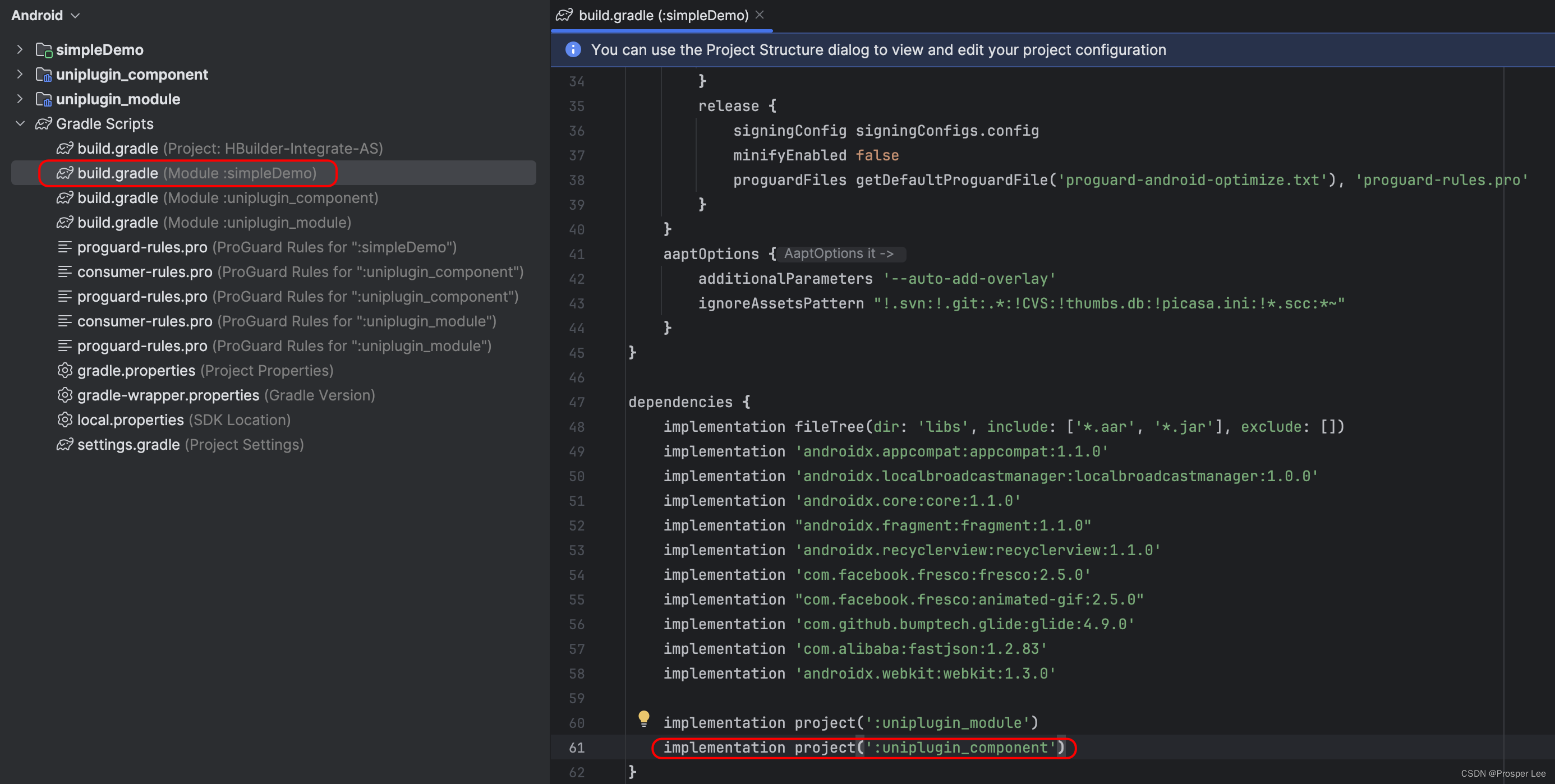This screenshot has width=1555, height=784.
Task: Expand the uniplugin_component module node
Action: (x=20, y=74)
